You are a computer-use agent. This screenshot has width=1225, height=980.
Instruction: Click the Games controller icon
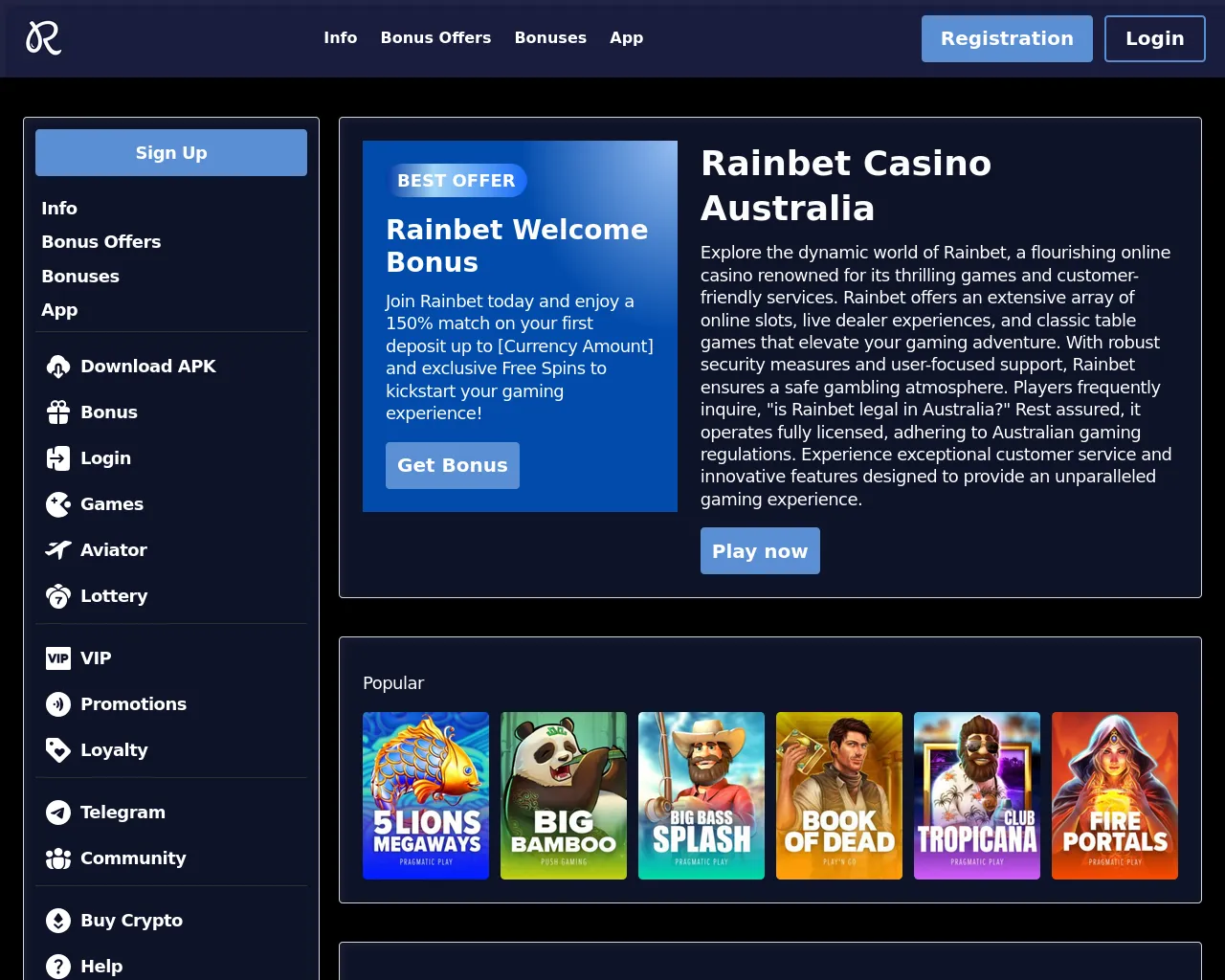58,504
